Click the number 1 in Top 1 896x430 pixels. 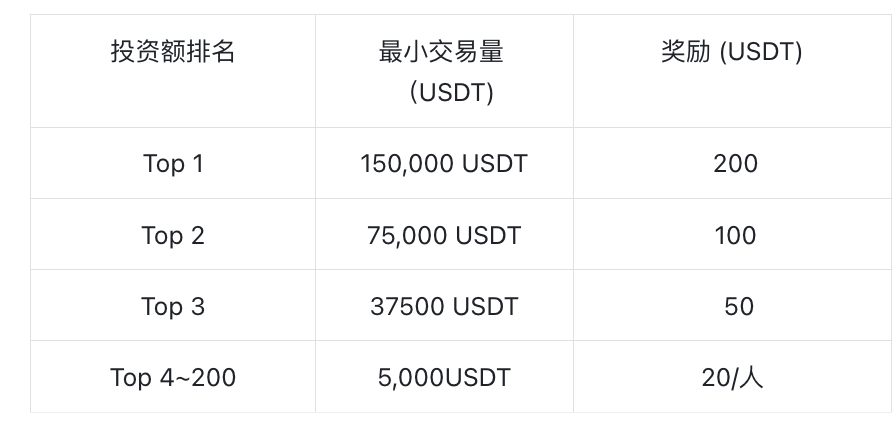click(x=197, y=164)
